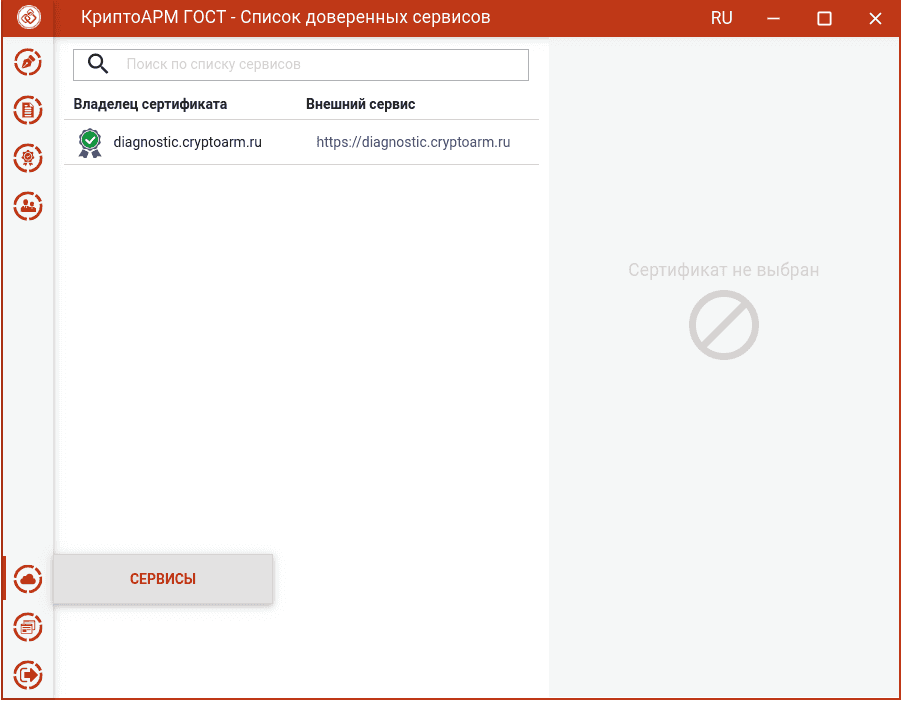This screenshot has height=701, width=903.
Task: Click the Внешний сервис column header
Action: pyautogui.click(x=361, y=104)
